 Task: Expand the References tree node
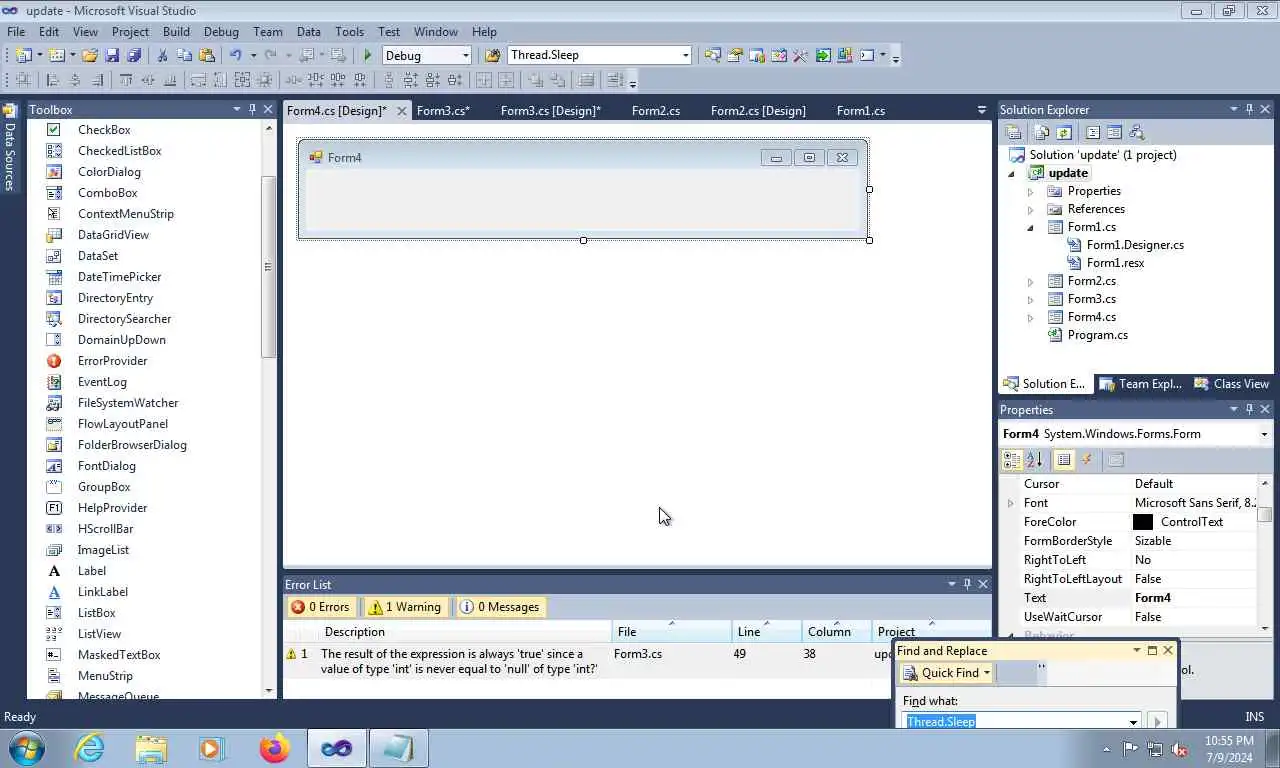[x=1031, y=209]
